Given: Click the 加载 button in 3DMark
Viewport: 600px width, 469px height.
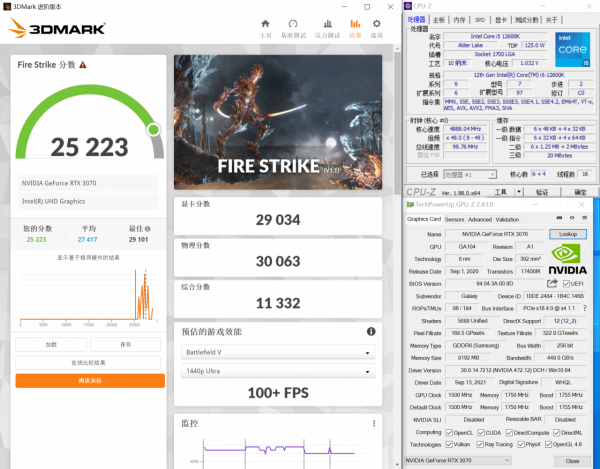Looking at the screenshot, I should coord(51,344).
